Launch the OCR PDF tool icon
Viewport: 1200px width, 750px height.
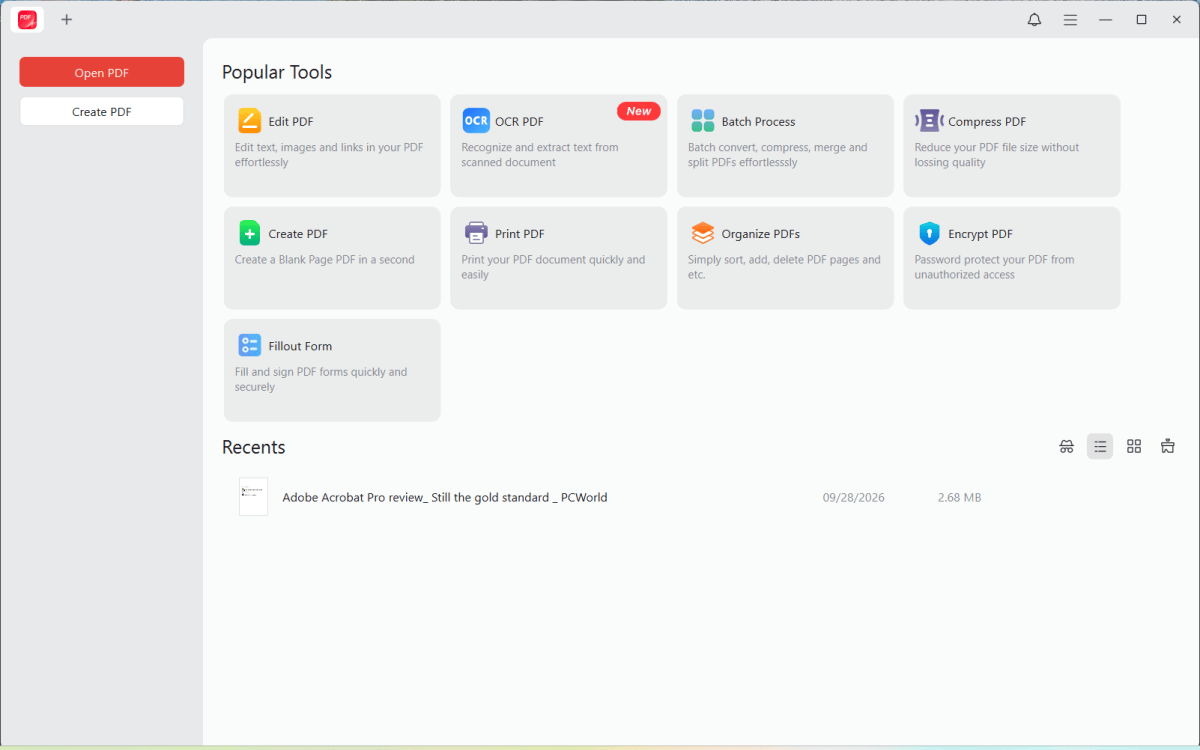[476, 121]
